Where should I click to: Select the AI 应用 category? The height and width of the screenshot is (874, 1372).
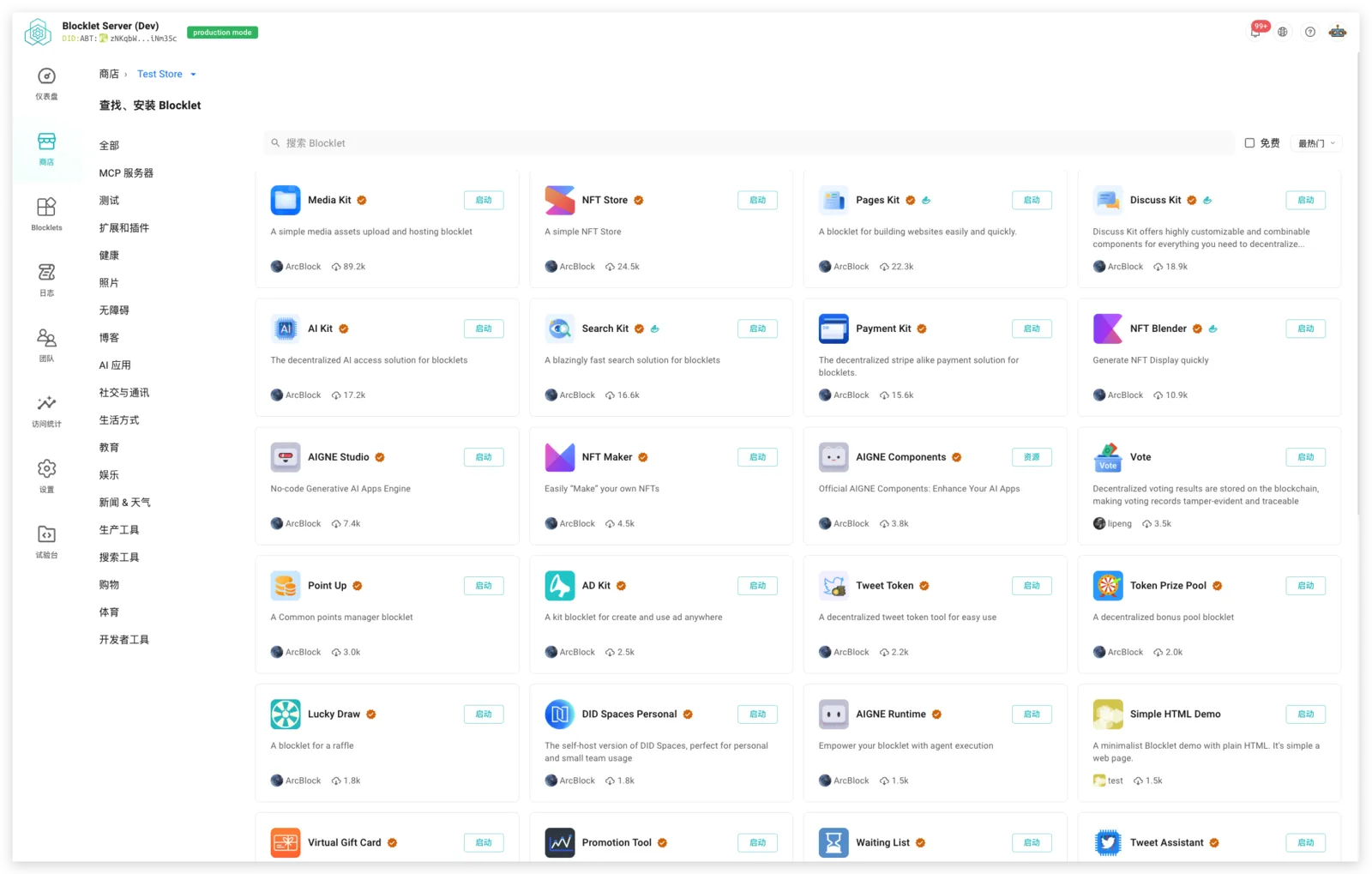(x=115, y=365)
